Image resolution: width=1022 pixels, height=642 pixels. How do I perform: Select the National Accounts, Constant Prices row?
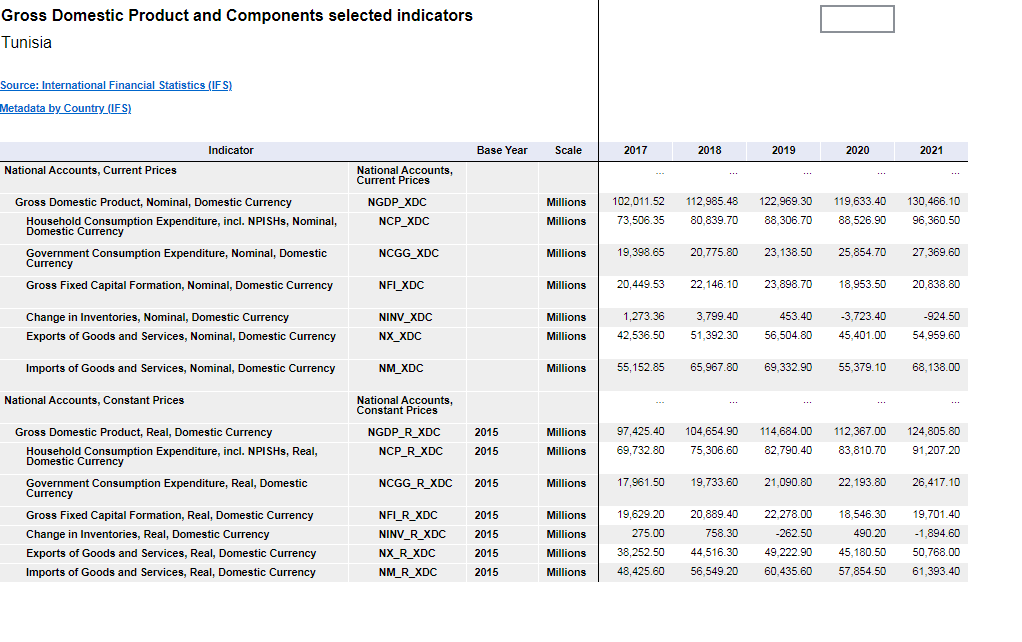pos(94,400)
